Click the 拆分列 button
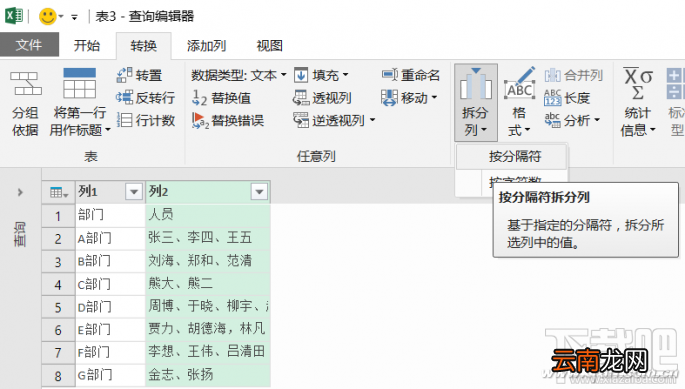Image resolution: width=685 pixels, height=389 pixels. [x=475, y=102]
